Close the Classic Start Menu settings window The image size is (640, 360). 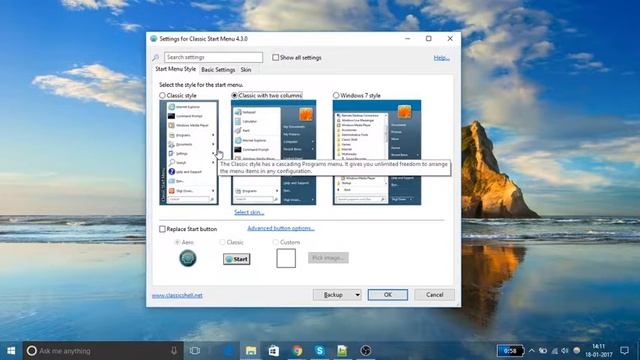[450, 38]
